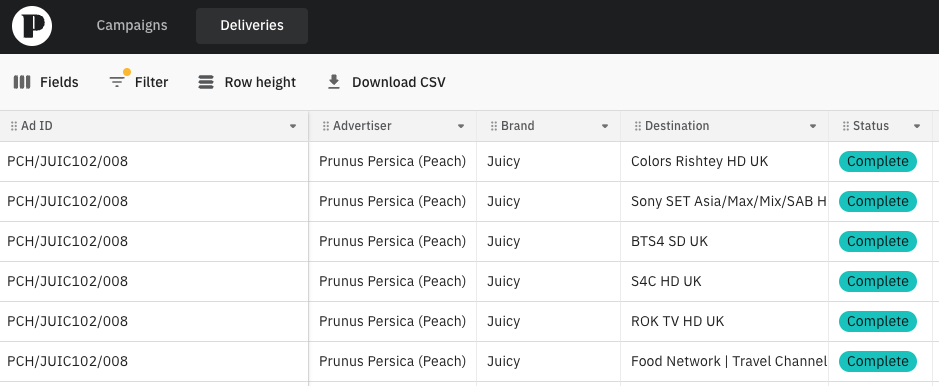The width and height of the screenshot is (939, 386).
Task: Open the Fields columns icon
Action: pos(22,82)
